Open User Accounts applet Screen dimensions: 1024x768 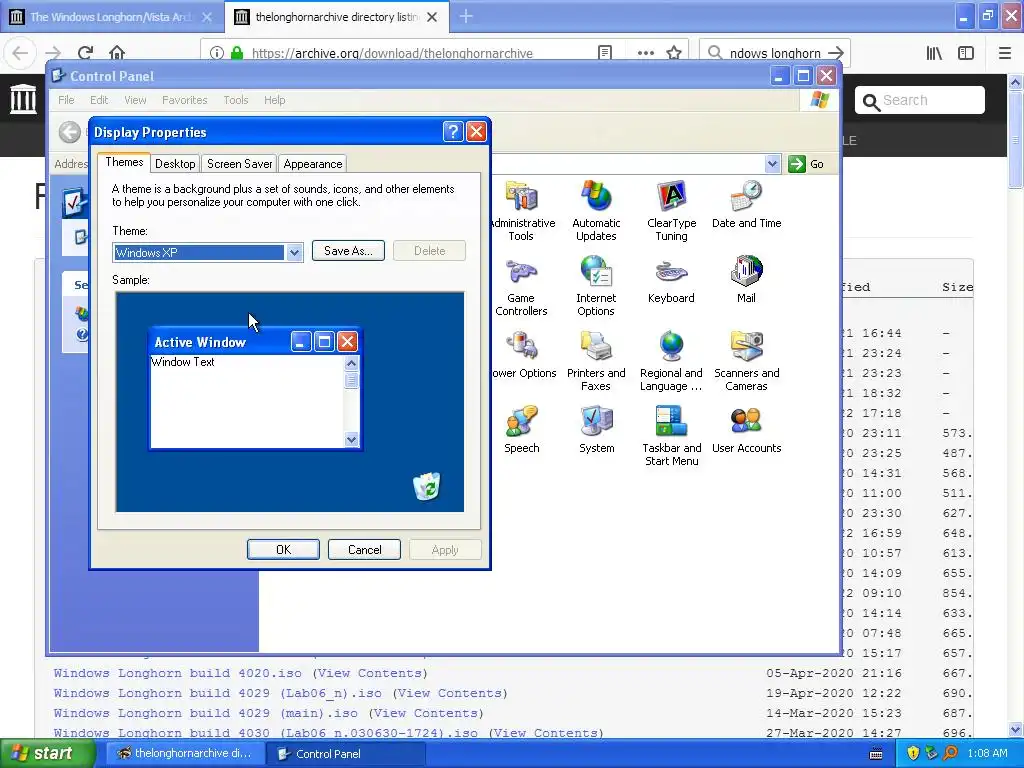click(746, 429)
